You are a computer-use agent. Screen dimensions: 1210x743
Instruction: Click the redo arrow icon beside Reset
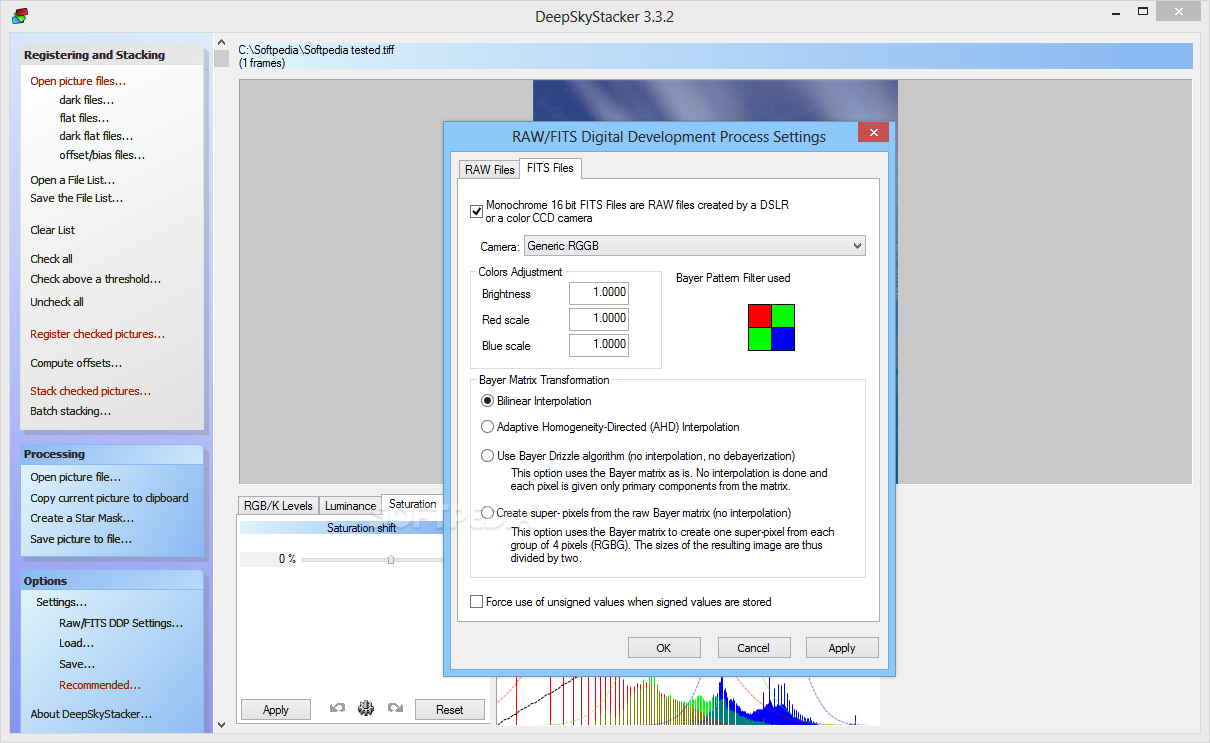[x=395, y=709]
